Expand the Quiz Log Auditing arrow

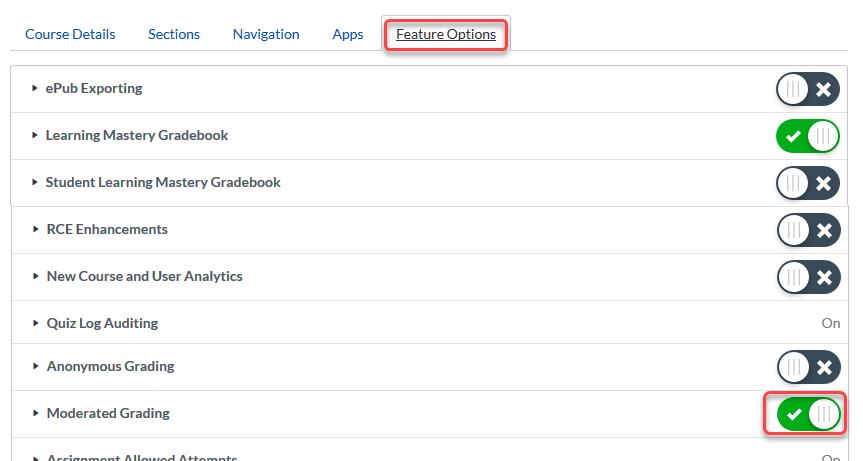[x=36, y=323]
